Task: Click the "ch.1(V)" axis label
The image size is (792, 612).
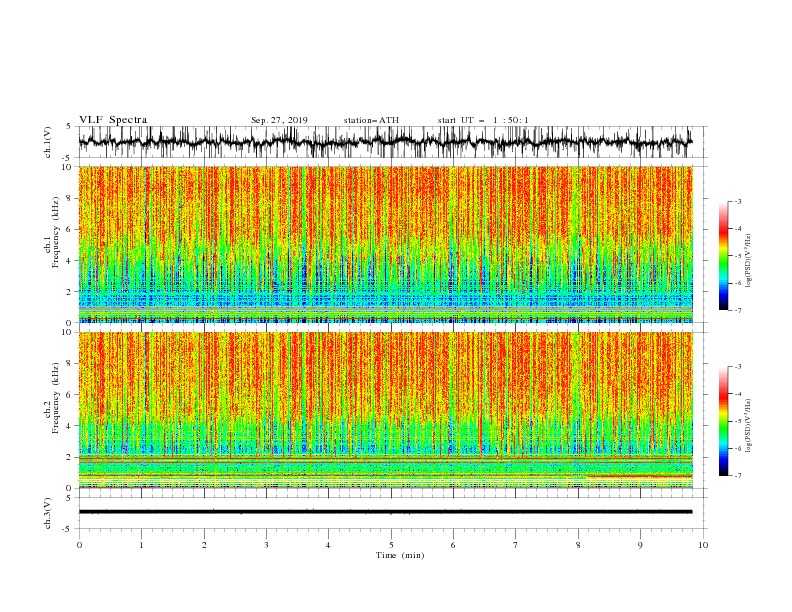Action: (48, 142)
